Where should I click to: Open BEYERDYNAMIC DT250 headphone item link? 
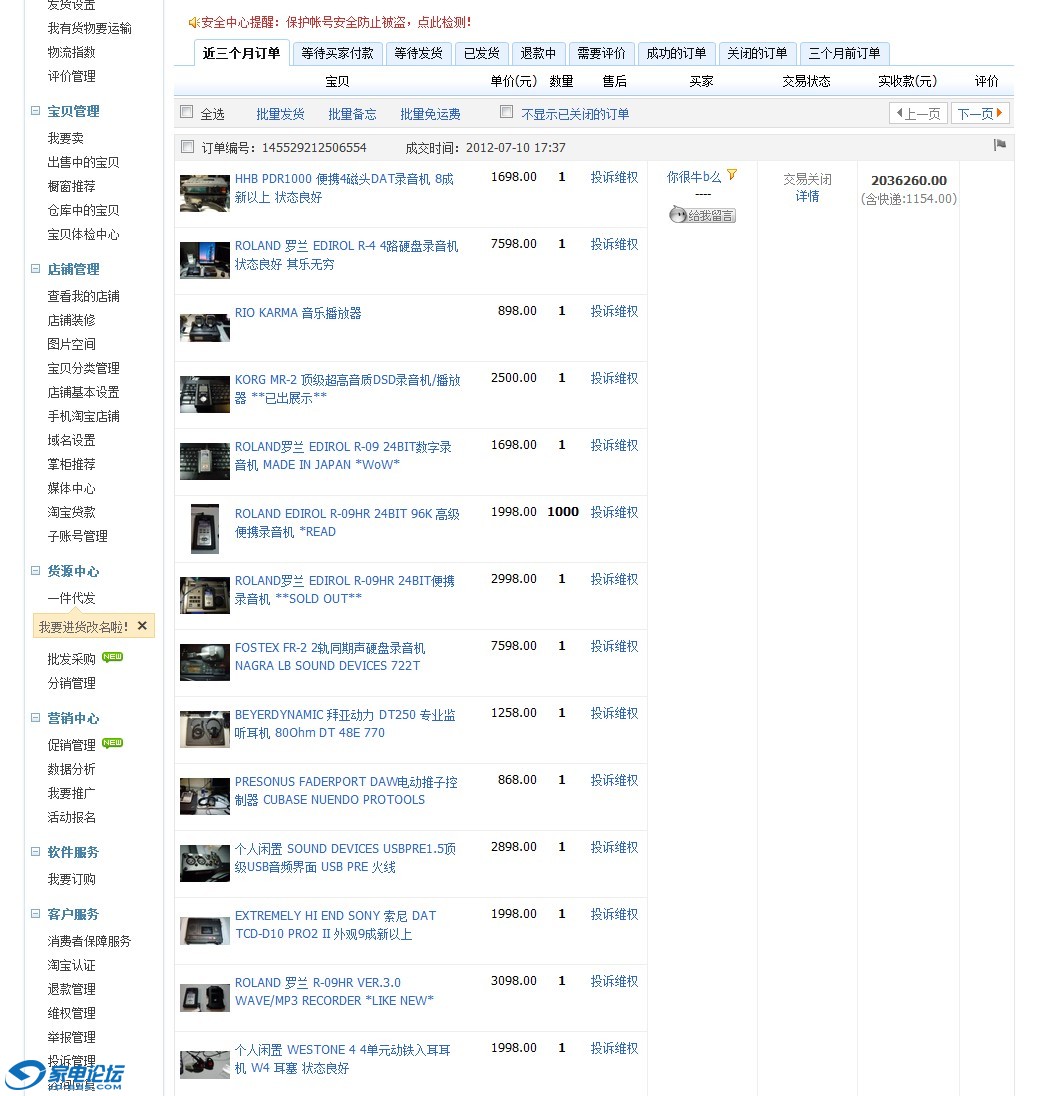point(345,723)
